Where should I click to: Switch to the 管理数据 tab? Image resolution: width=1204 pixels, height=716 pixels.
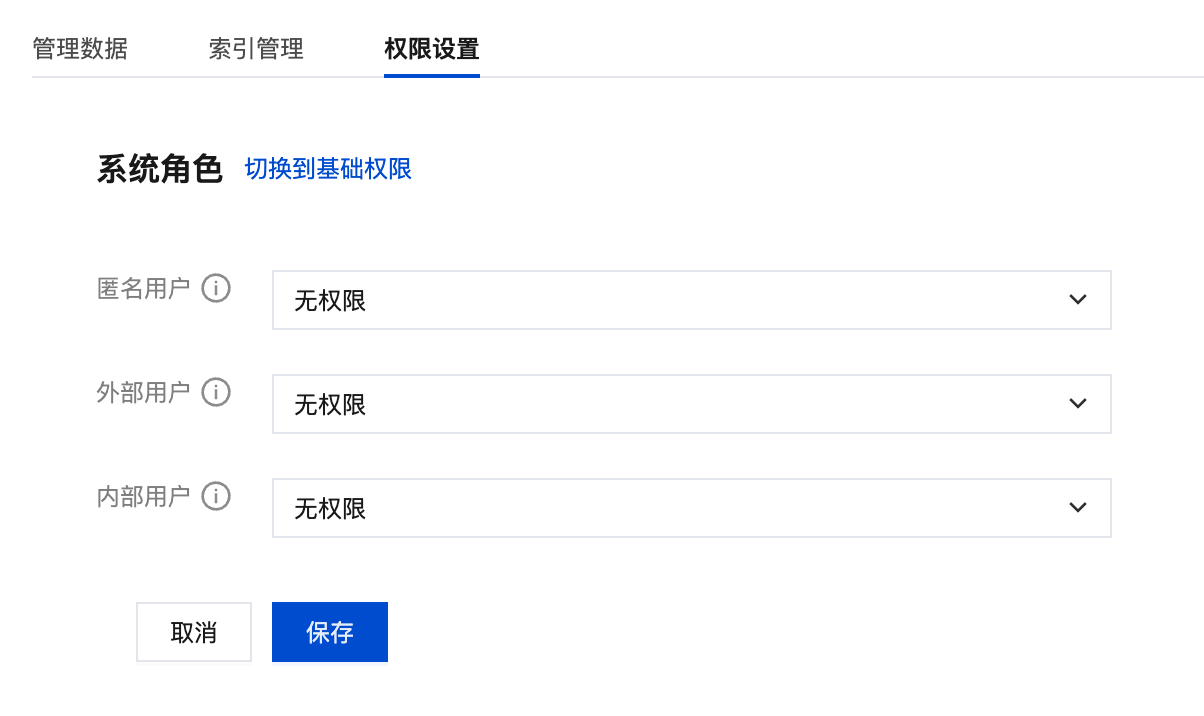80,49
